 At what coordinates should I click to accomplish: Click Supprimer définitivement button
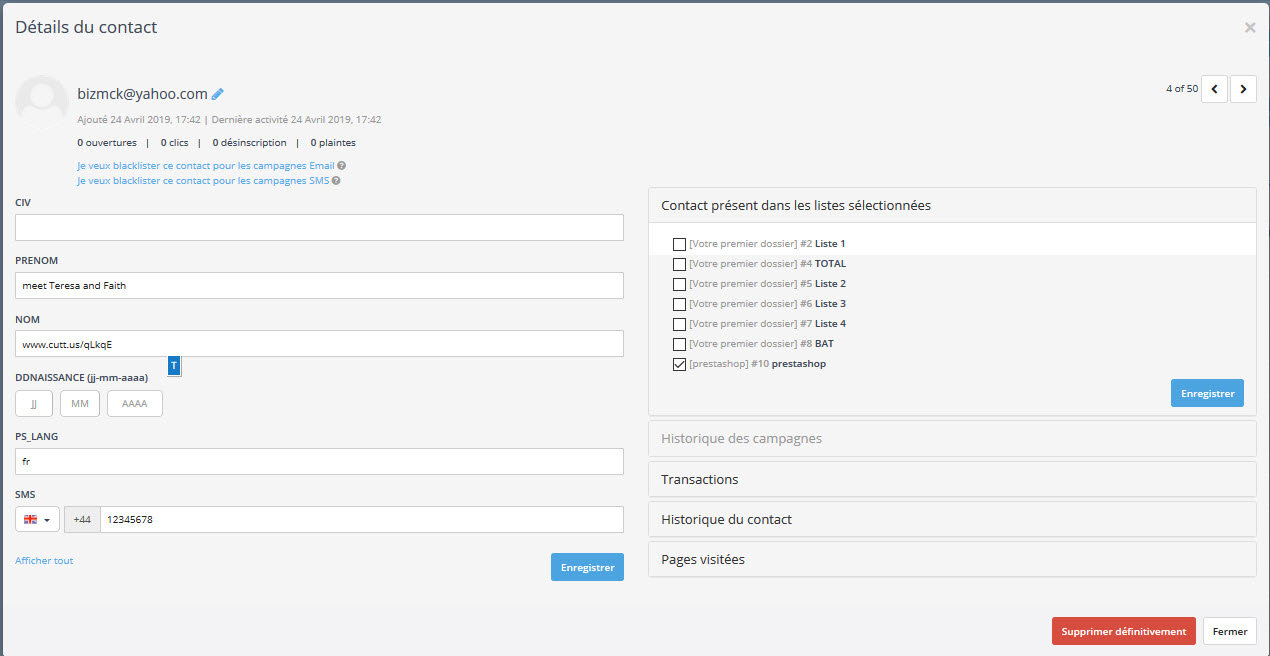coord(1123,631)
